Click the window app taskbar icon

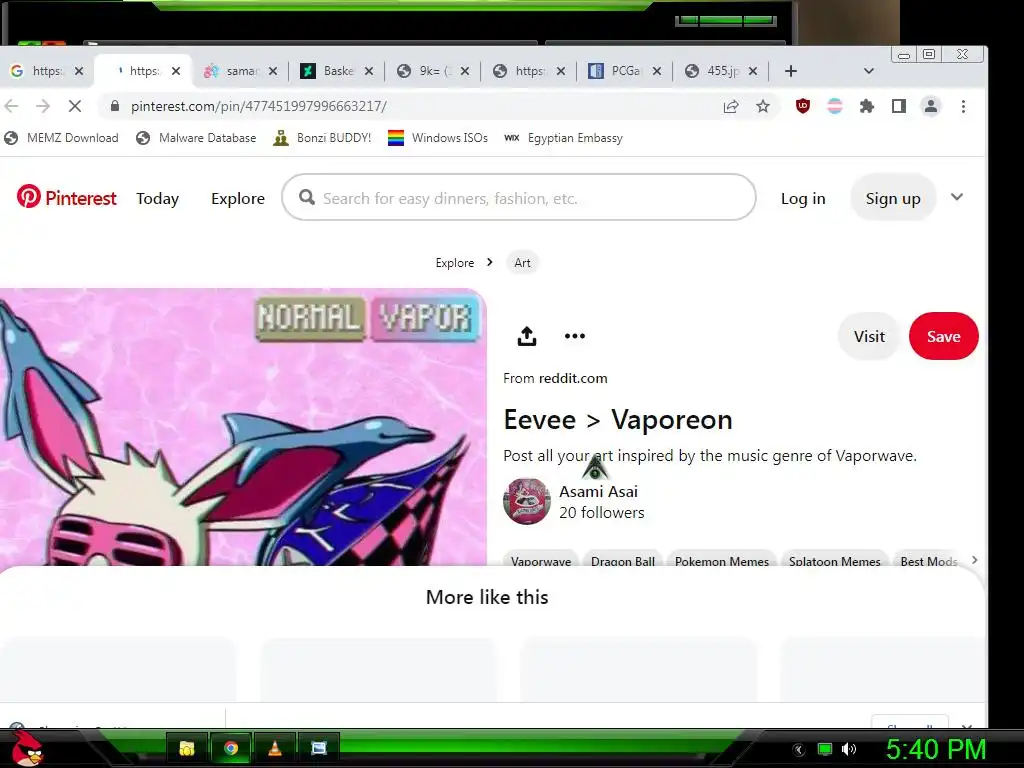click(x=318, y=748)
